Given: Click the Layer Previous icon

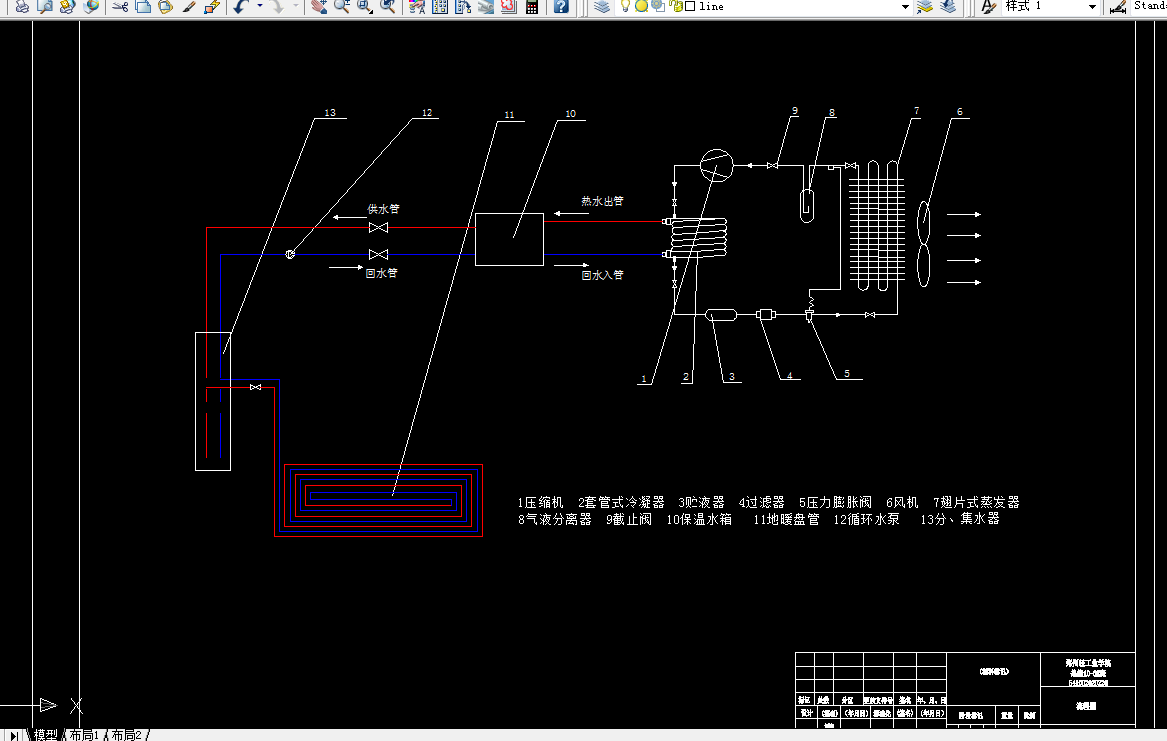Looking at the screenshot, I should coord(948,7).
